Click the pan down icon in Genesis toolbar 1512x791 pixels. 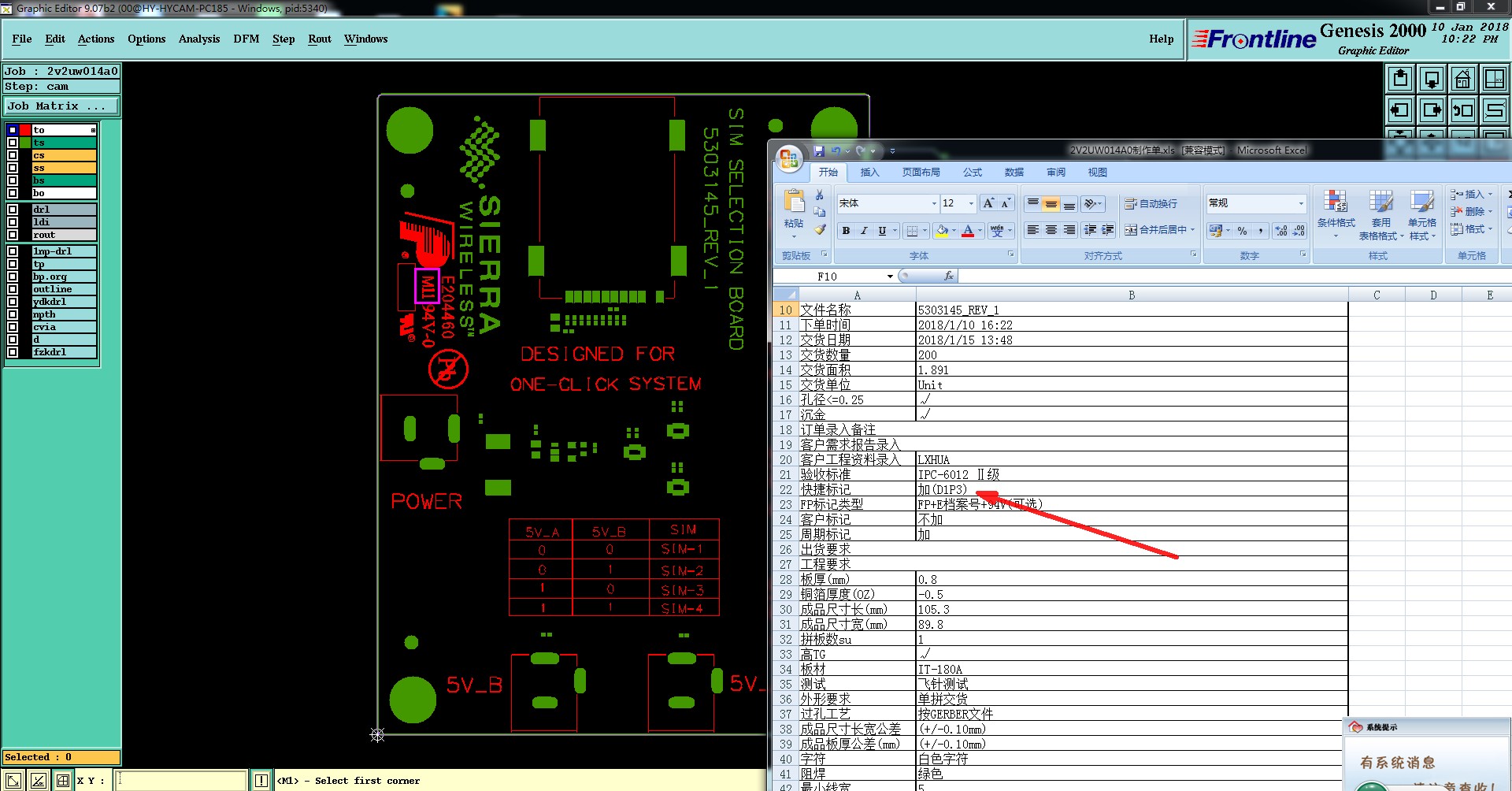click(x=1432, y=79)
